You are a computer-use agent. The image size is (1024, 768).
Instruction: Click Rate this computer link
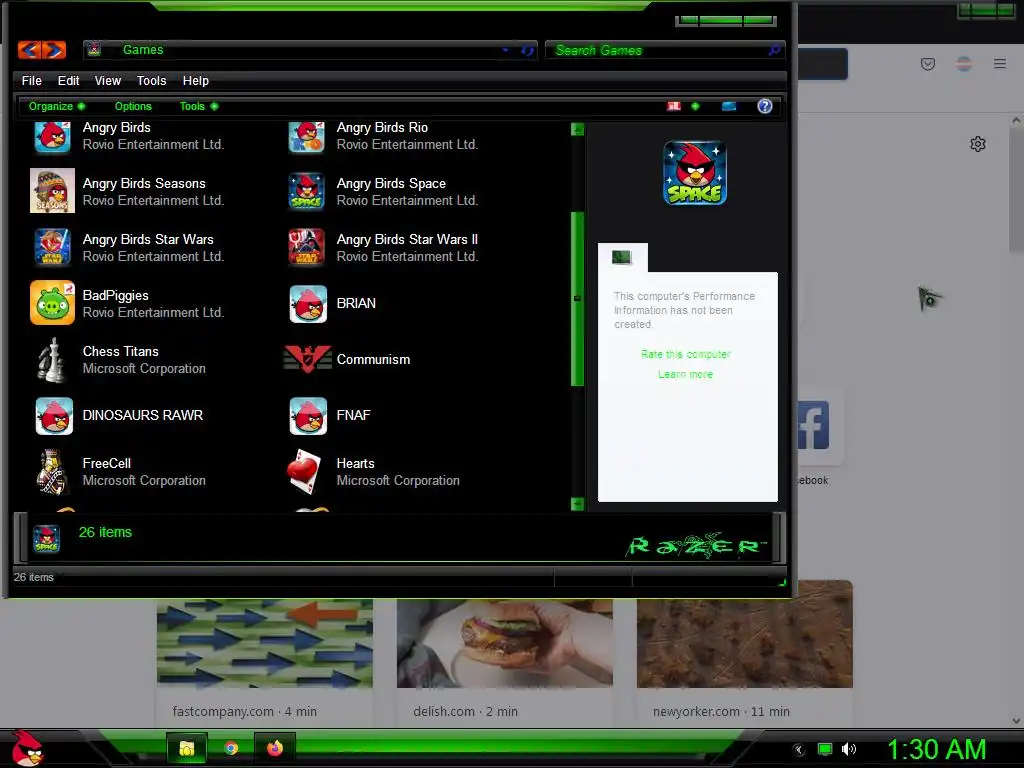[x=686, y=354]
